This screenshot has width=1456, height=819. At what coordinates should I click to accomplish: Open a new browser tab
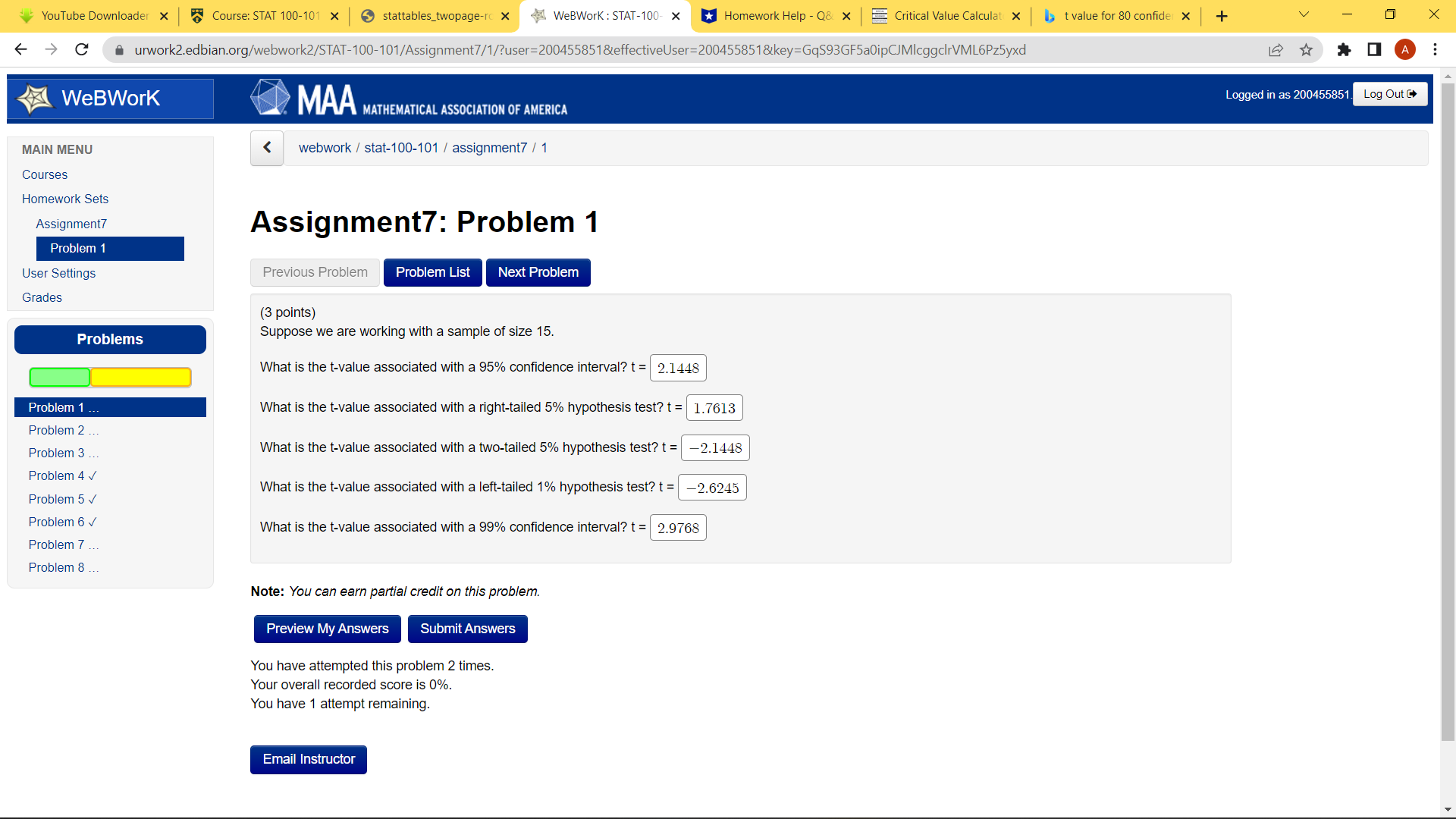1221,16
